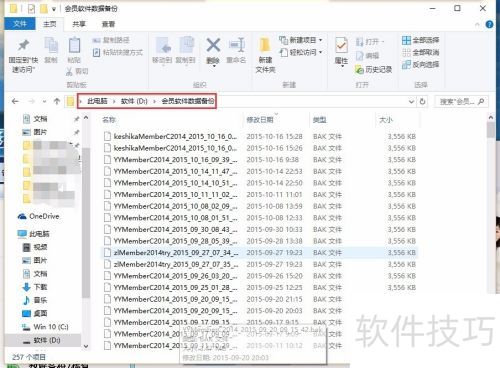Screen dimensions: 500x368
Task: Select zlMember2014try_2015_09_27_07_34 file row
Action: 260,253
